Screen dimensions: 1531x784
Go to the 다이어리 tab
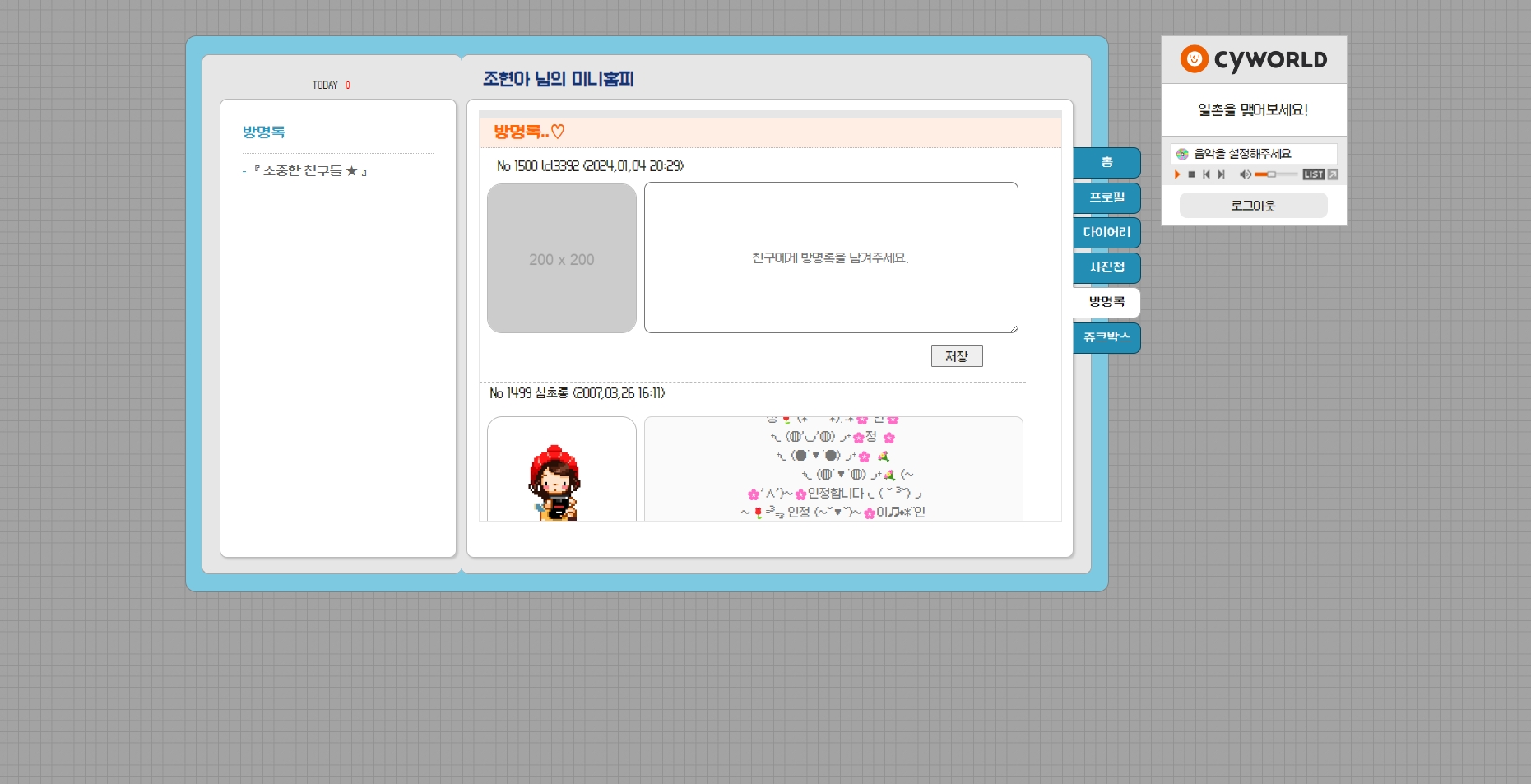(x=1106, y=233)
